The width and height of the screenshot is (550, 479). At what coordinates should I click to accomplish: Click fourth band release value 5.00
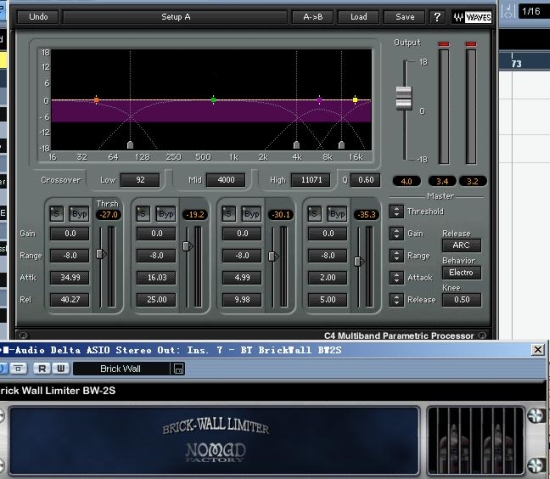point(328,299)
